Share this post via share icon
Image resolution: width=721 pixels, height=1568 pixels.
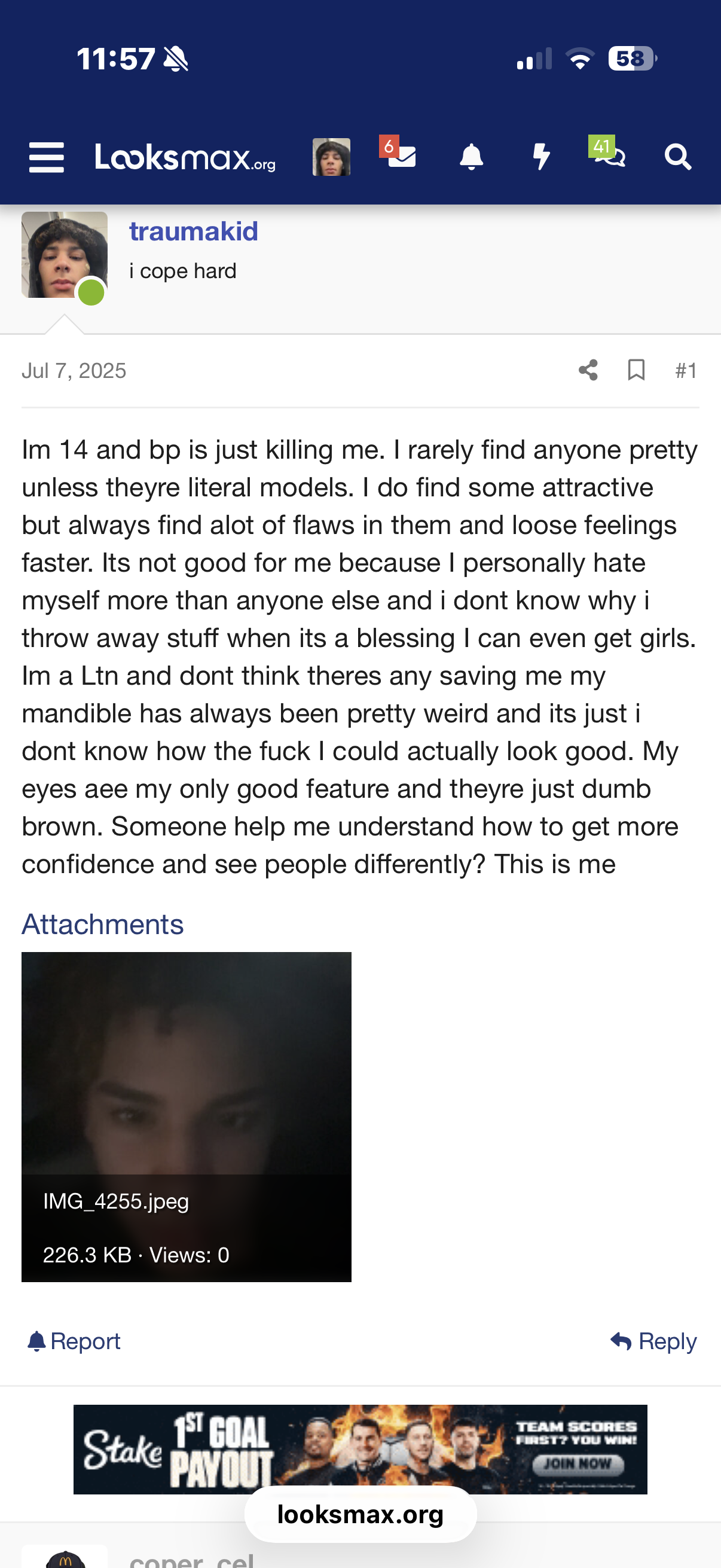click(x=588, y=370)
